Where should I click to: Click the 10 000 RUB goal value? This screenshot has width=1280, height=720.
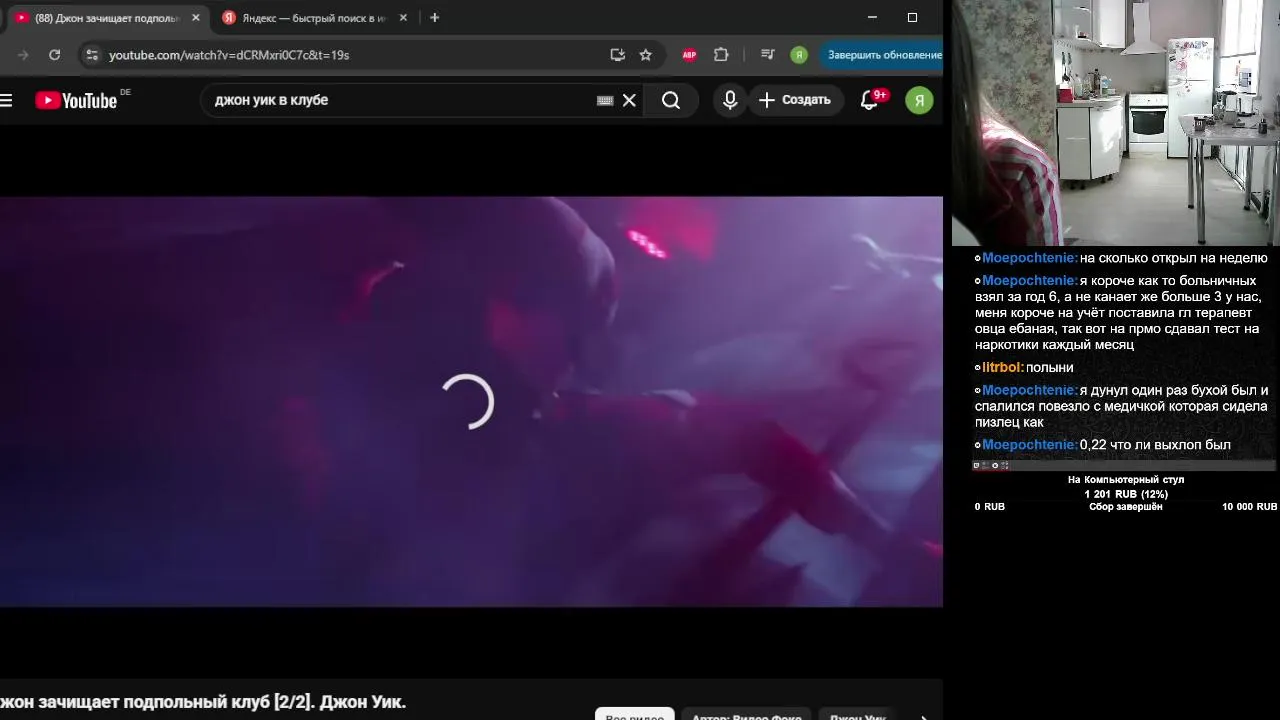tap(1249, 507)
